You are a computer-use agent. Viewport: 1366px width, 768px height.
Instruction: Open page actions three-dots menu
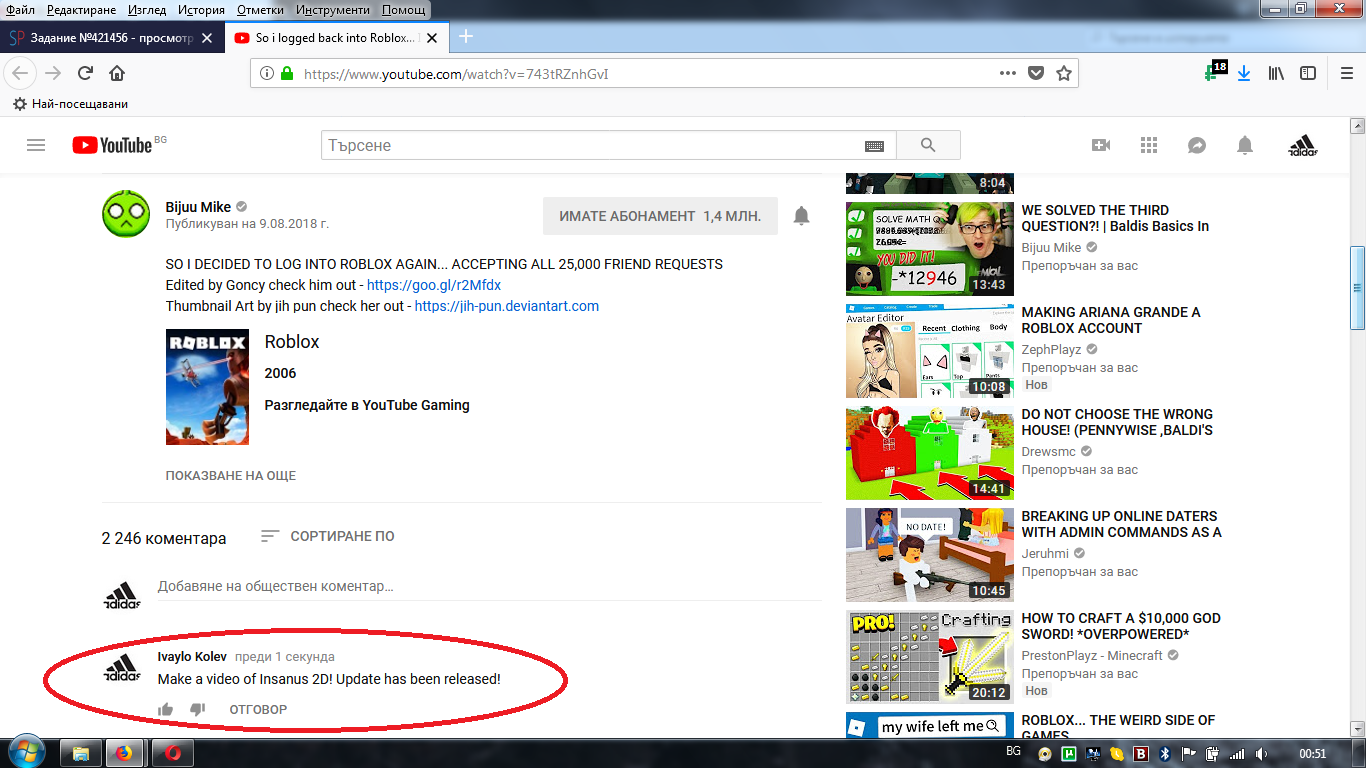coord(1008,73)
